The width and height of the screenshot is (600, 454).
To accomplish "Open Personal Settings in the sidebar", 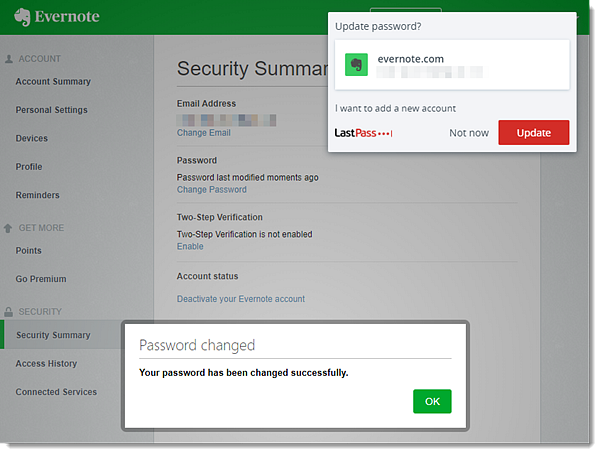I will coord(52,110).
